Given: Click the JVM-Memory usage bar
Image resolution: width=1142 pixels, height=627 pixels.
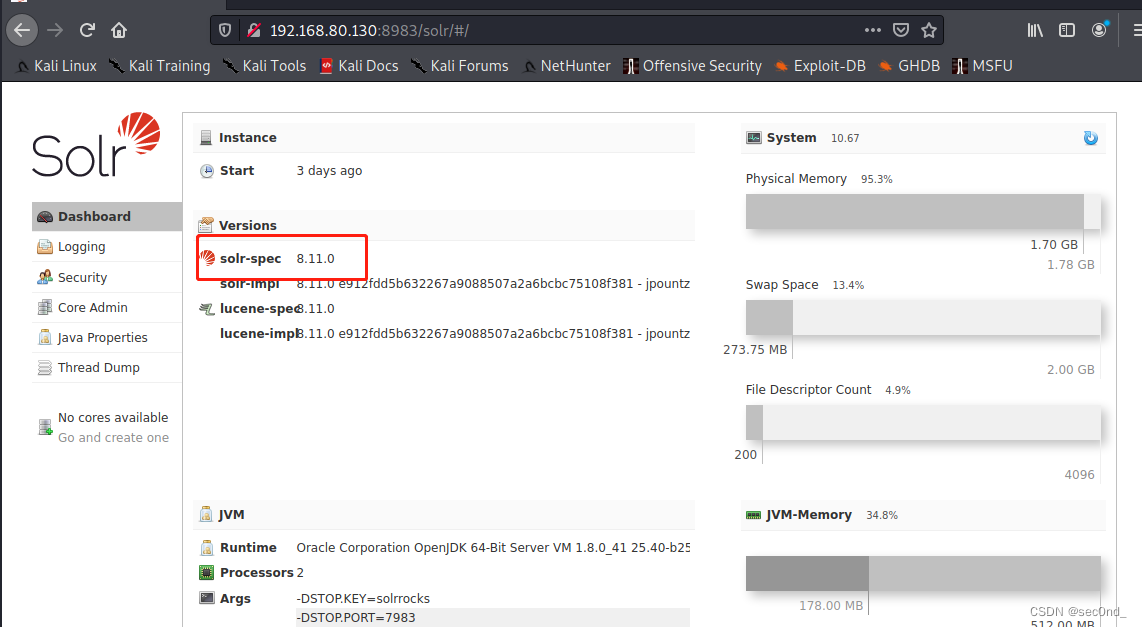Looking at the screenshot, I should pos(923,573).
